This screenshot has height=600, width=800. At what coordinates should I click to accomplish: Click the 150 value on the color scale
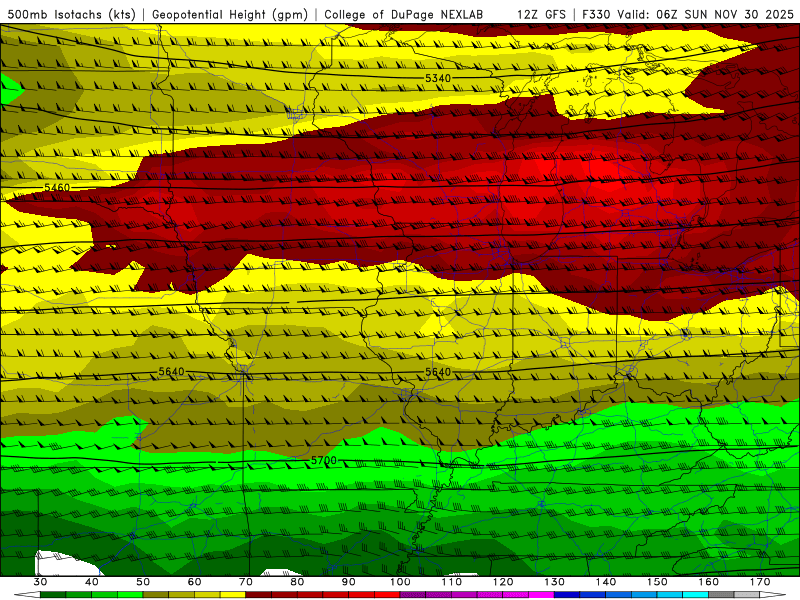tap(657, 582)
